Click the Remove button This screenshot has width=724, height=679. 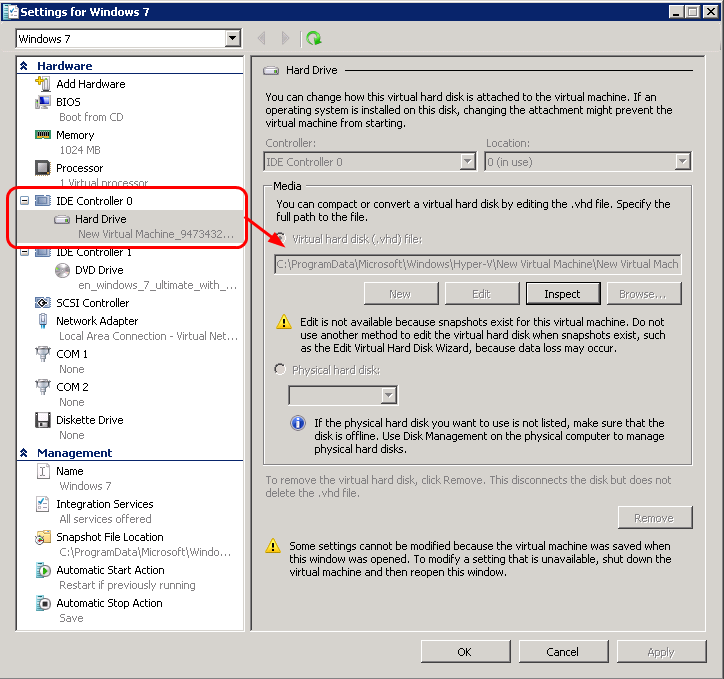[x=655, y=518]
